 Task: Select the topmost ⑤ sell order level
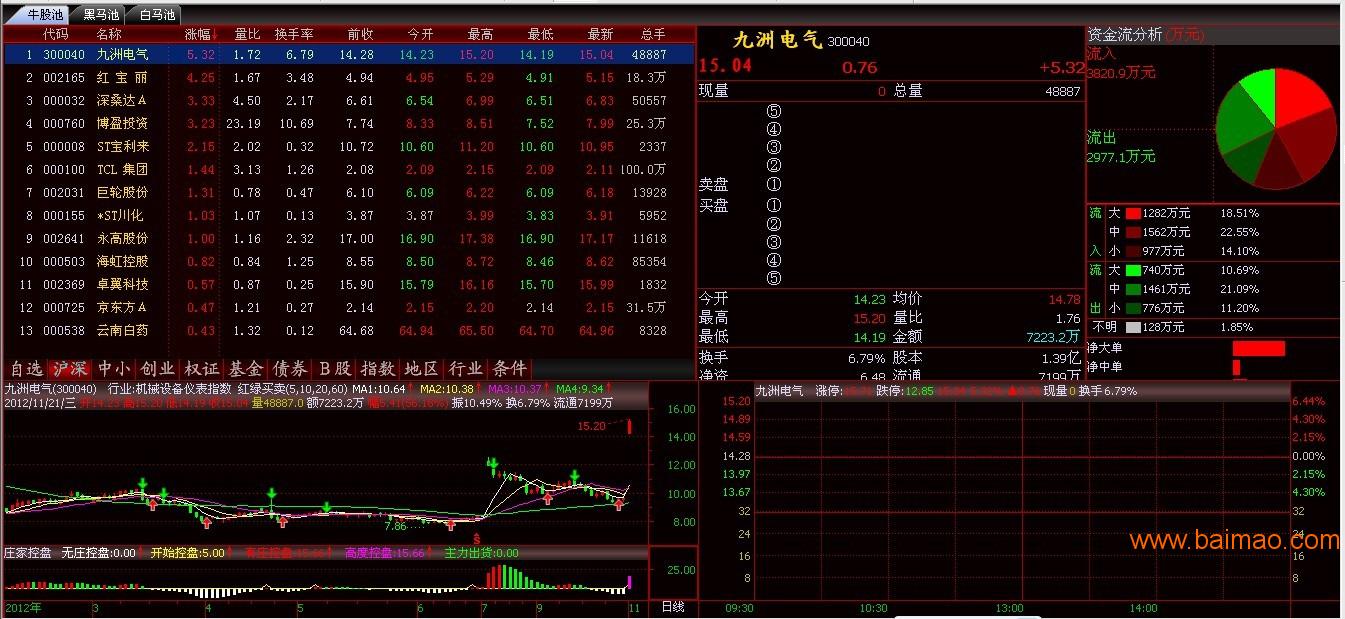pos(773,112)
